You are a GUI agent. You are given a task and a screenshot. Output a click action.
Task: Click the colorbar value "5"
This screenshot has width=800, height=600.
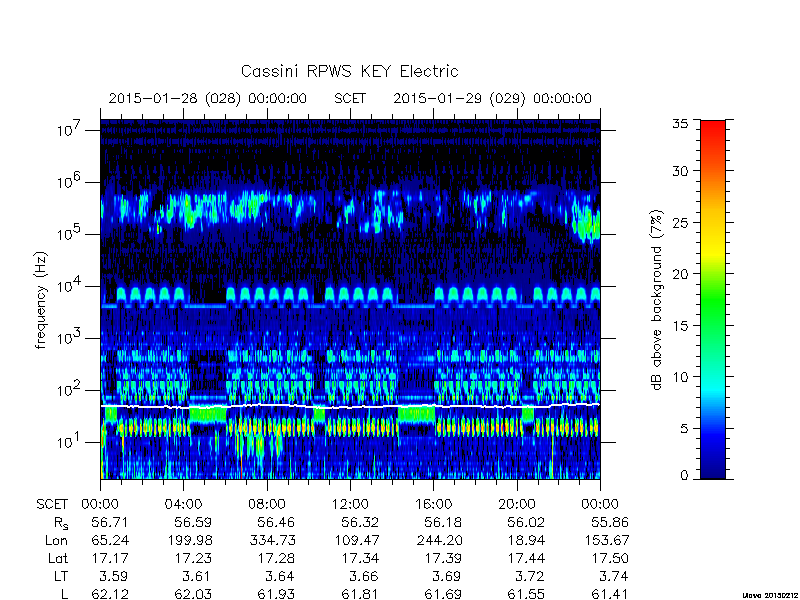coord(684,429)
